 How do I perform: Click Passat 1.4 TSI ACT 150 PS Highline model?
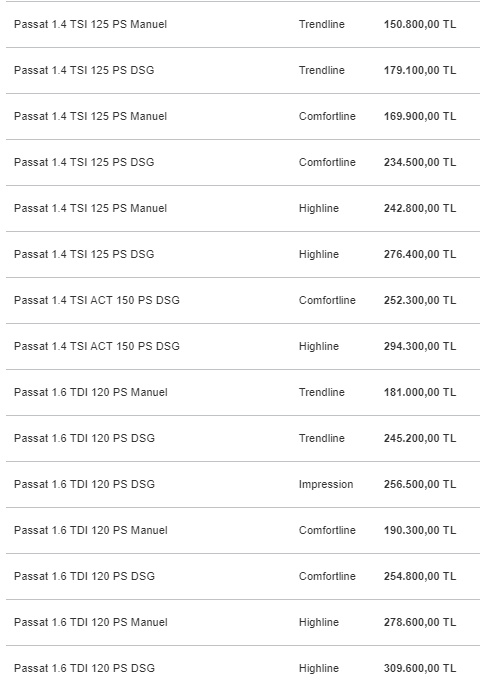97,347
